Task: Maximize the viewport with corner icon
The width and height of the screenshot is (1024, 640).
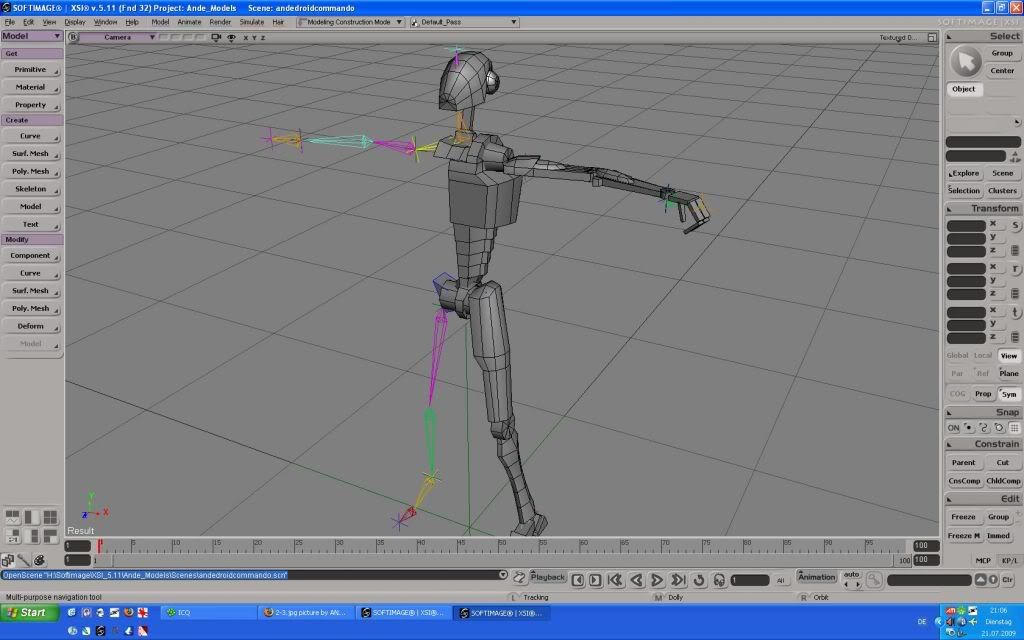Action: tap(932, 38)
